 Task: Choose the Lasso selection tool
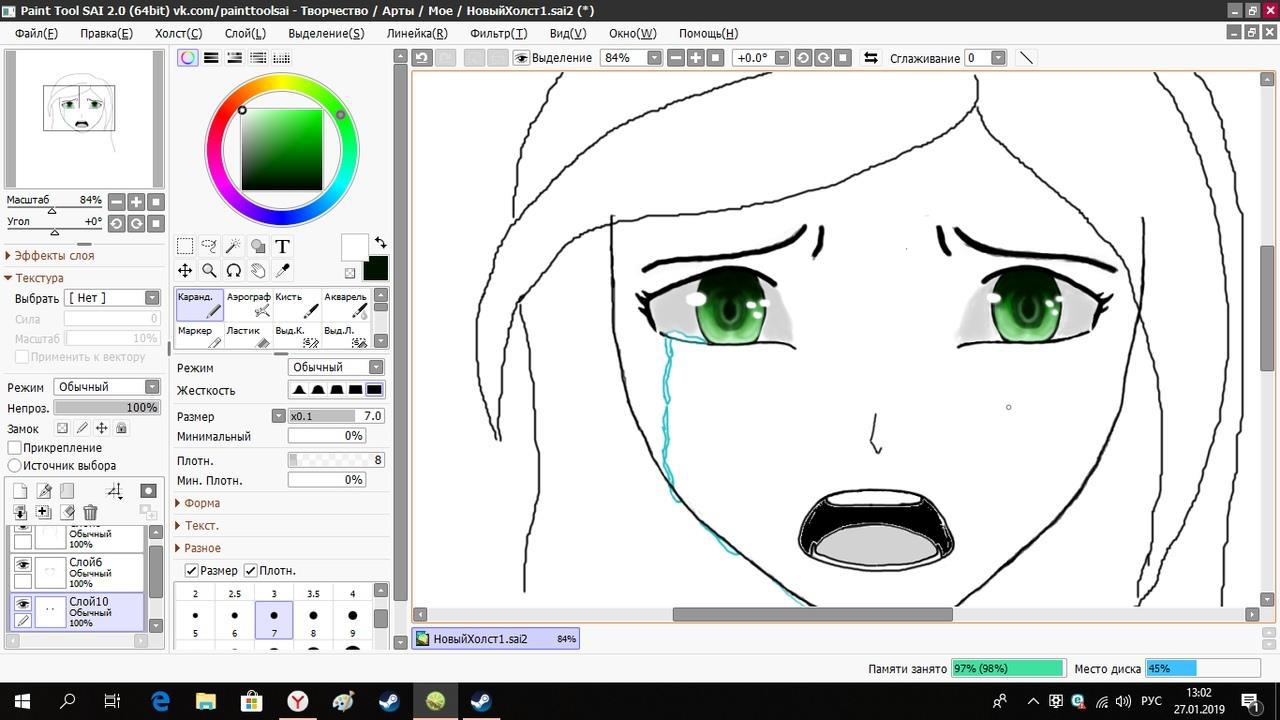[x=209, y=246]
